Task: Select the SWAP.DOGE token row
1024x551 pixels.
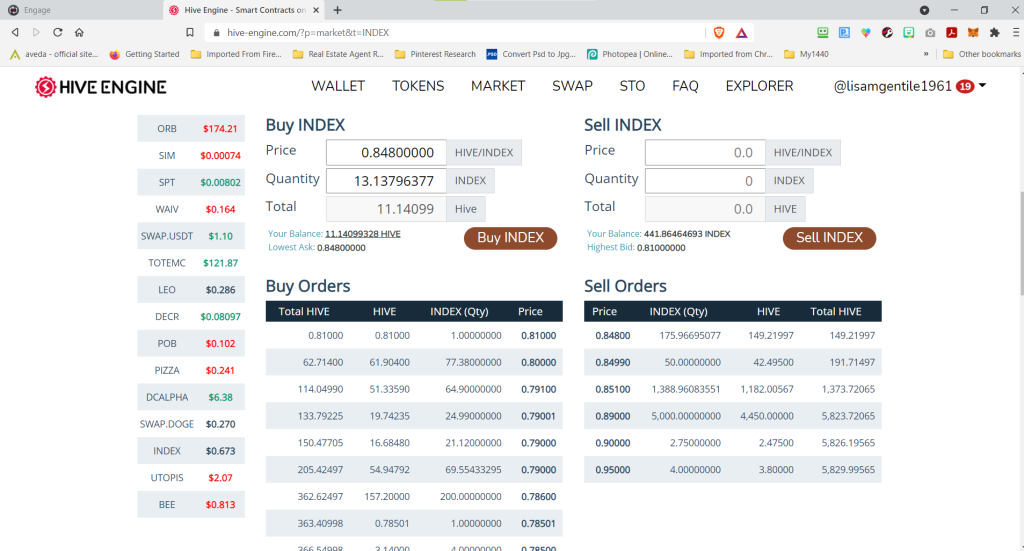Action: pyautogui.click(x=191, y=424)
